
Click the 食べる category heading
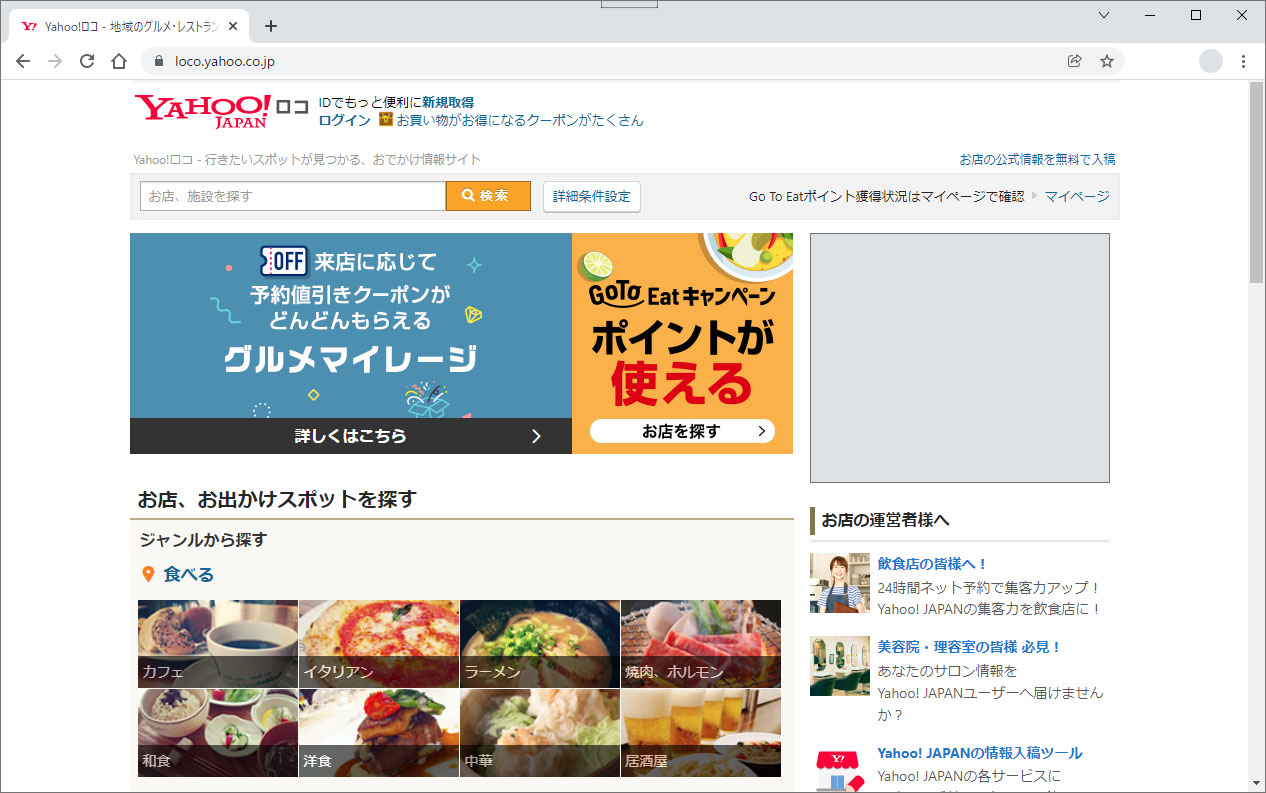point(188,575)
